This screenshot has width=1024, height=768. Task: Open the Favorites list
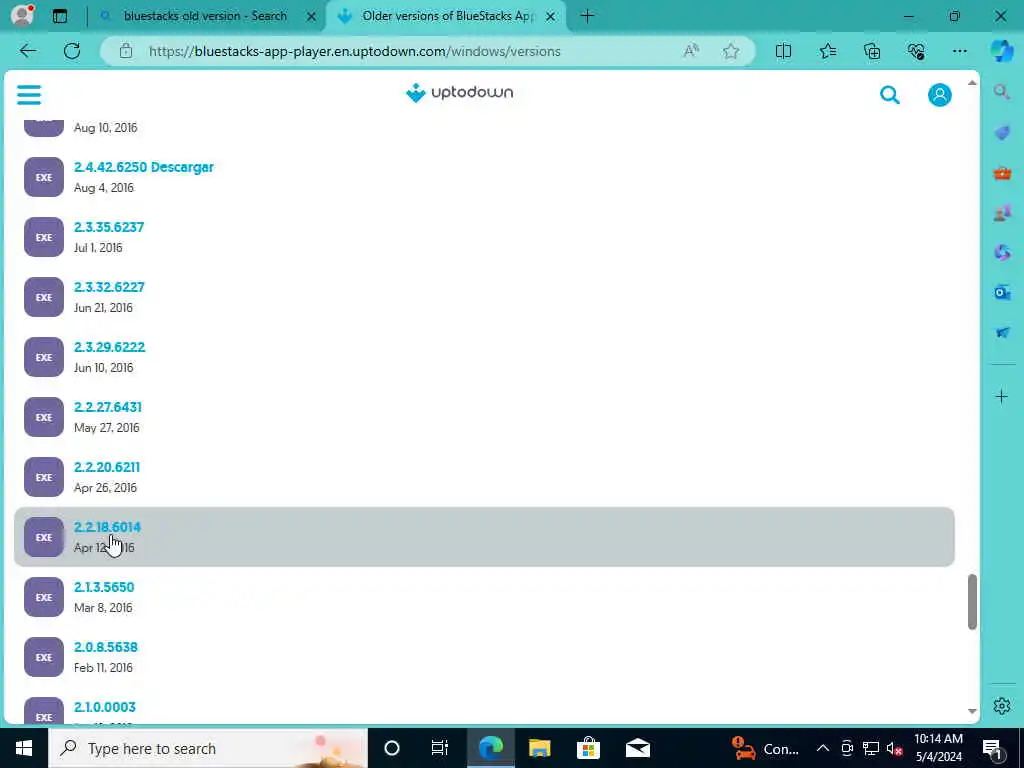827,51
